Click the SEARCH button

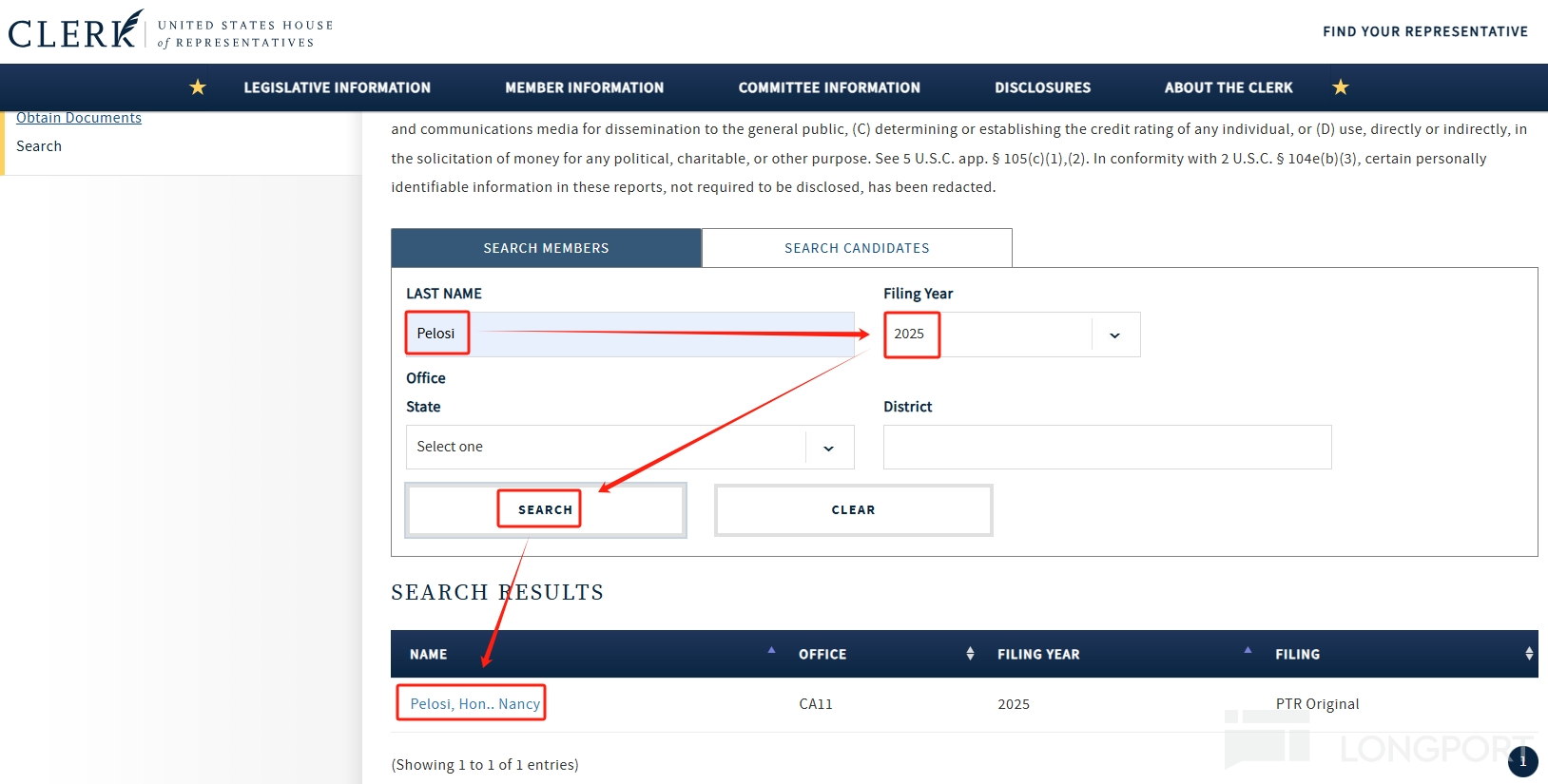(546, 510)
